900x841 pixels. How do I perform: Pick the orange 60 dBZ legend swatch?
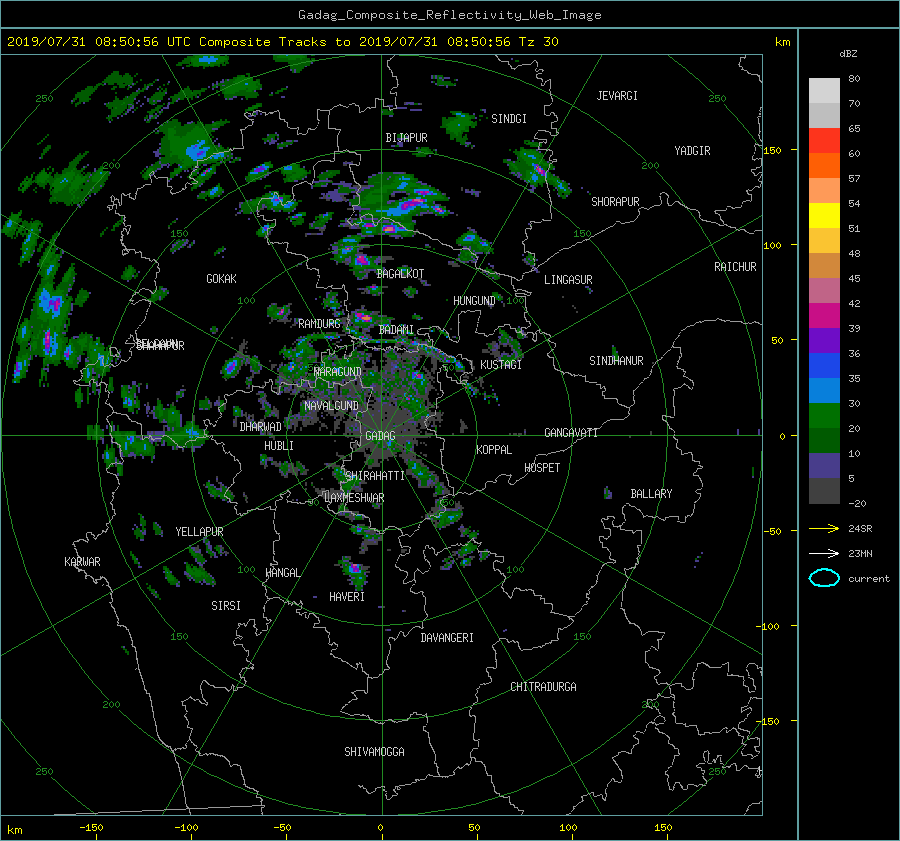tap(824, 165)
